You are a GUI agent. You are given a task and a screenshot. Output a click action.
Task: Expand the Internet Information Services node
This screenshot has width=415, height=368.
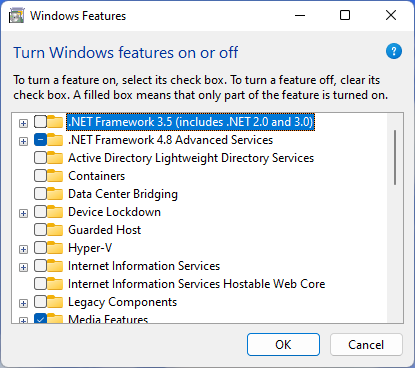[x=23, y=267]
